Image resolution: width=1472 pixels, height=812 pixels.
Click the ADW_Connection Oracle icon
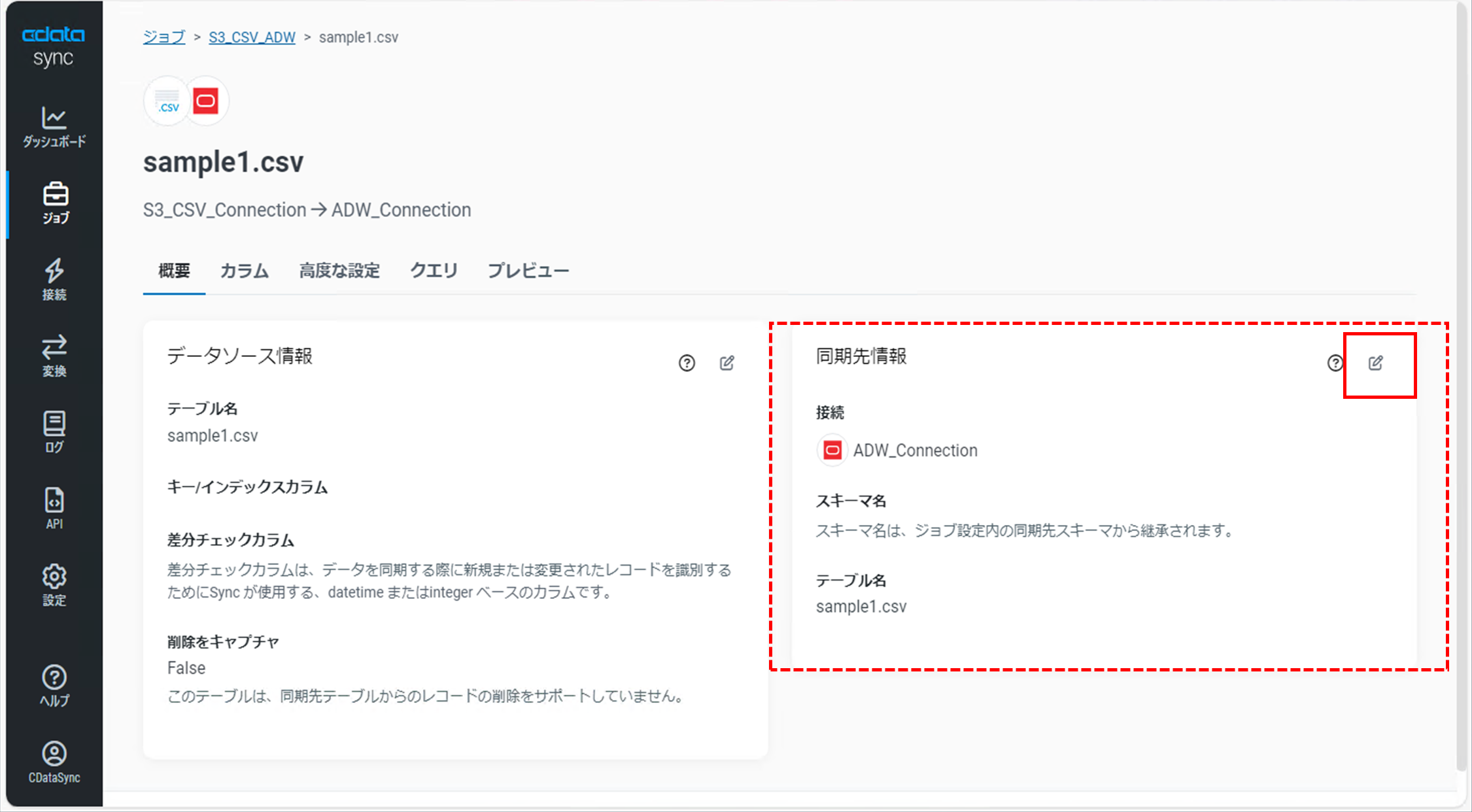click(832, 450)
